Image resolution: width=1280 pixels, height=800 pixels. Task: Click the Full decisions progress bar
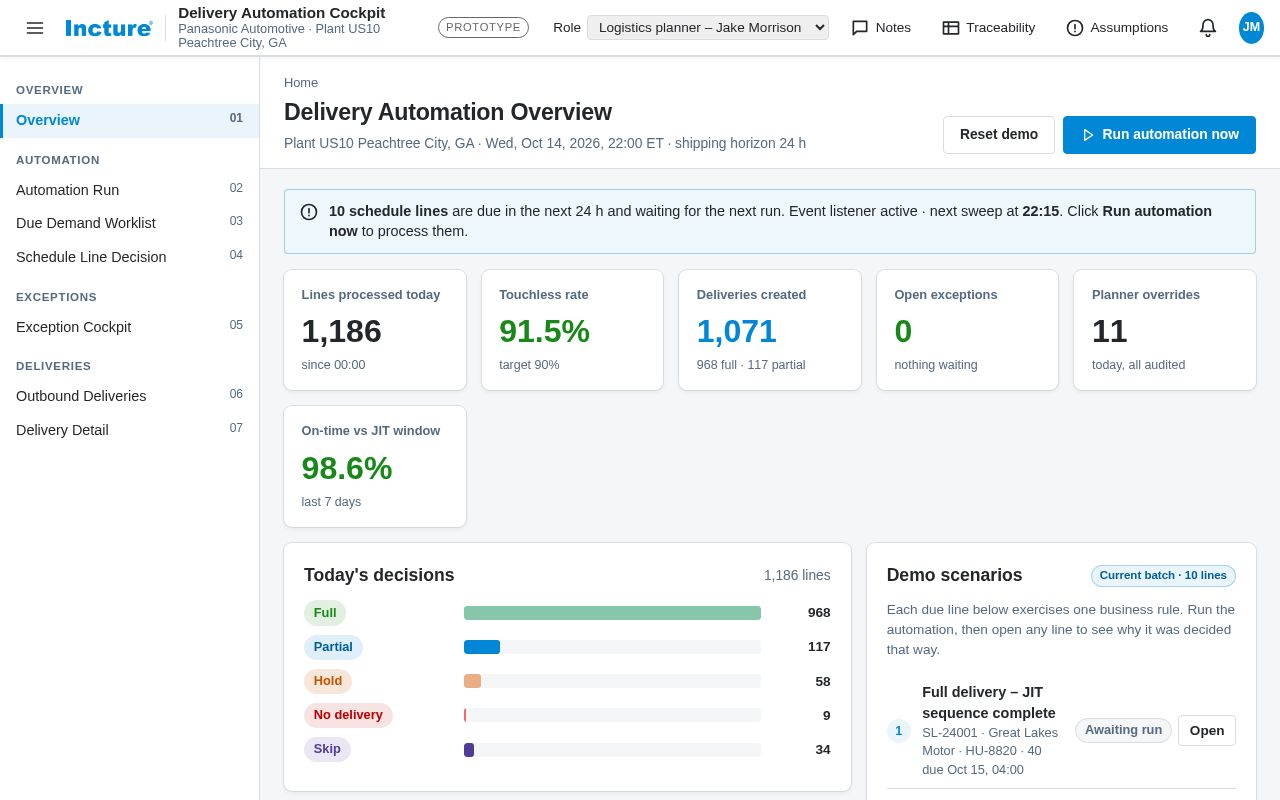pos(612,613)
